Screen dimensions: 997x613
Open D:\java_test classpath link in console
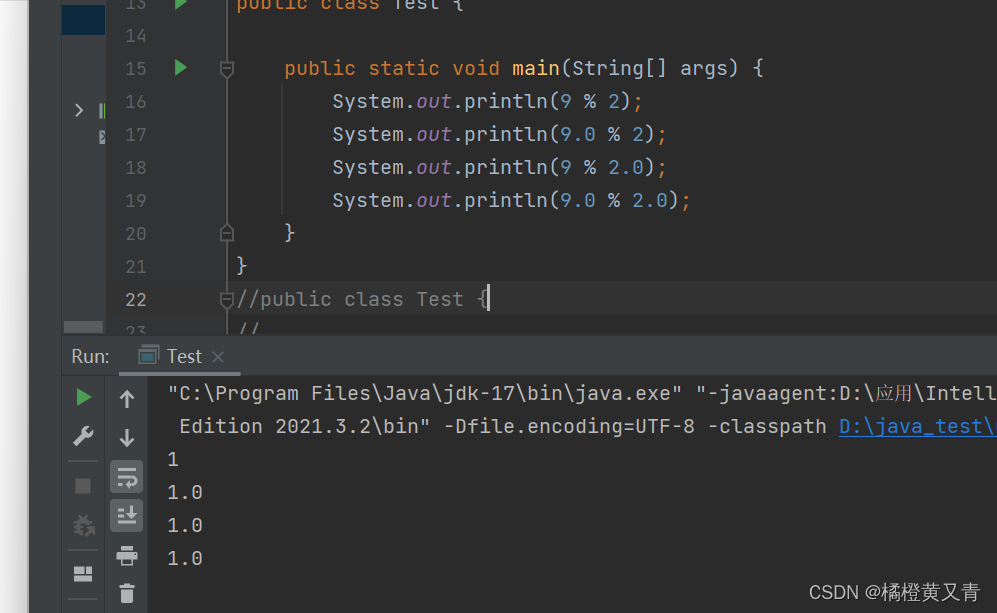click(x=917, y=426)
